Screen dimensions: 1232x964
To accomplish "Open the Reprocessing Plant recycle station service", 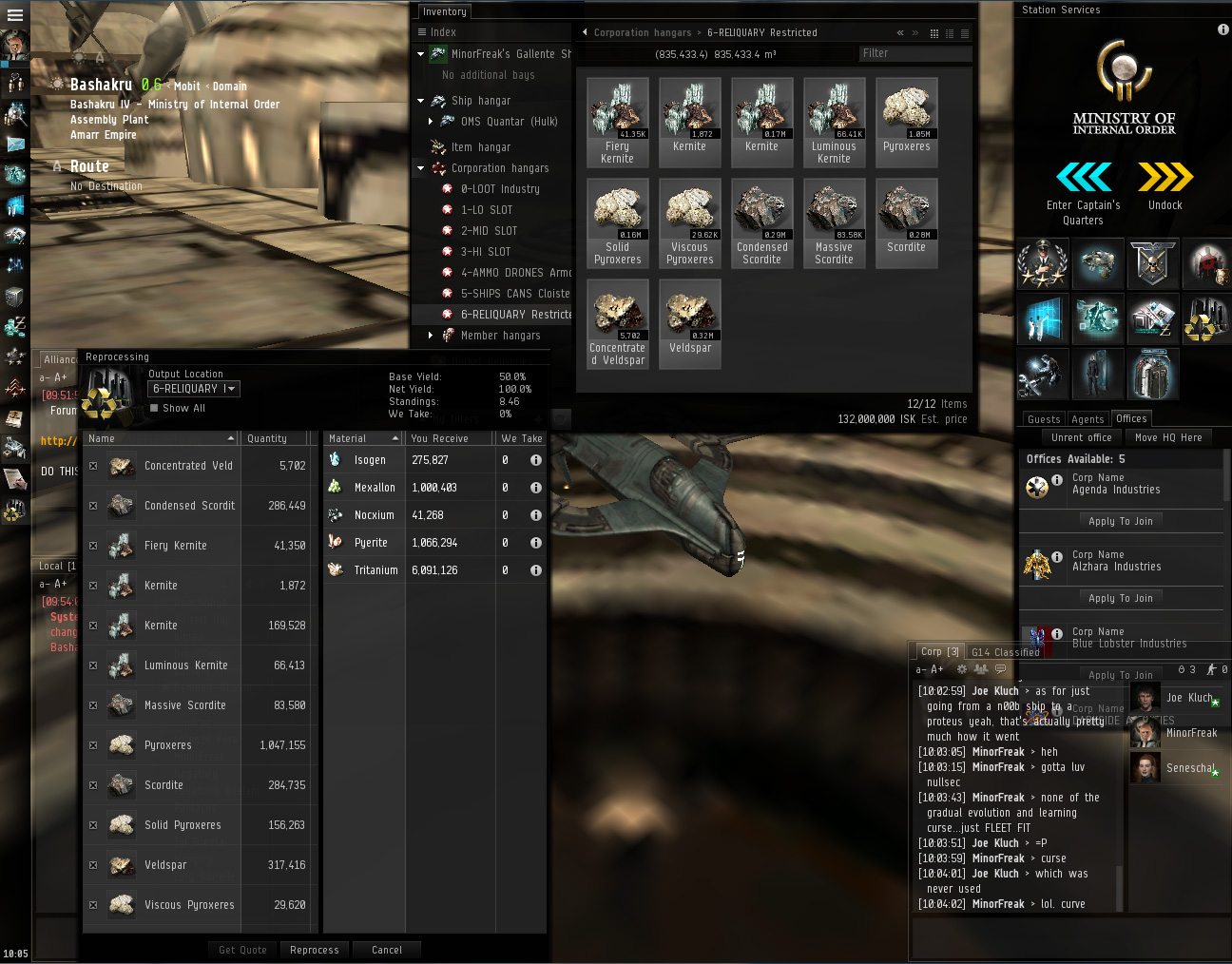I will (1207, 319).
